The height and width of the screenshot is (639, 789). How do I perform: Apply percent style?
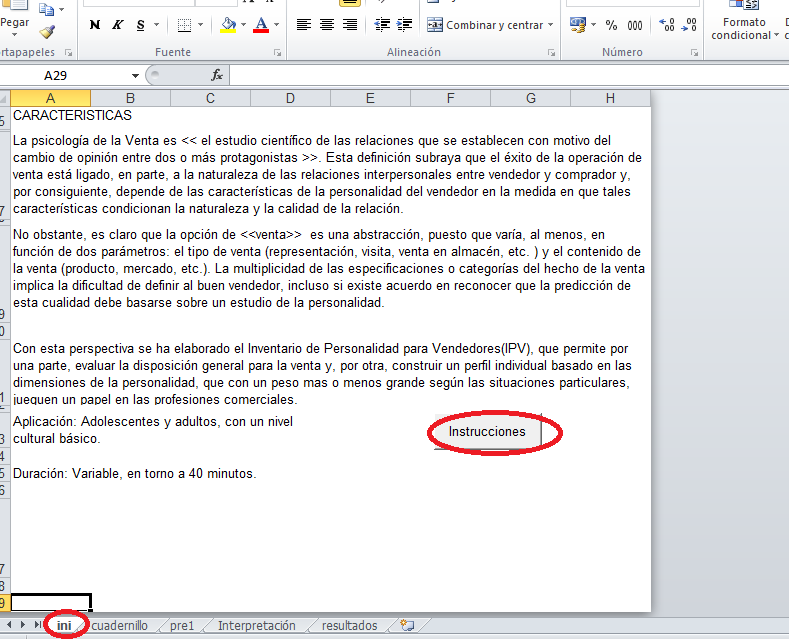point(611,25)
